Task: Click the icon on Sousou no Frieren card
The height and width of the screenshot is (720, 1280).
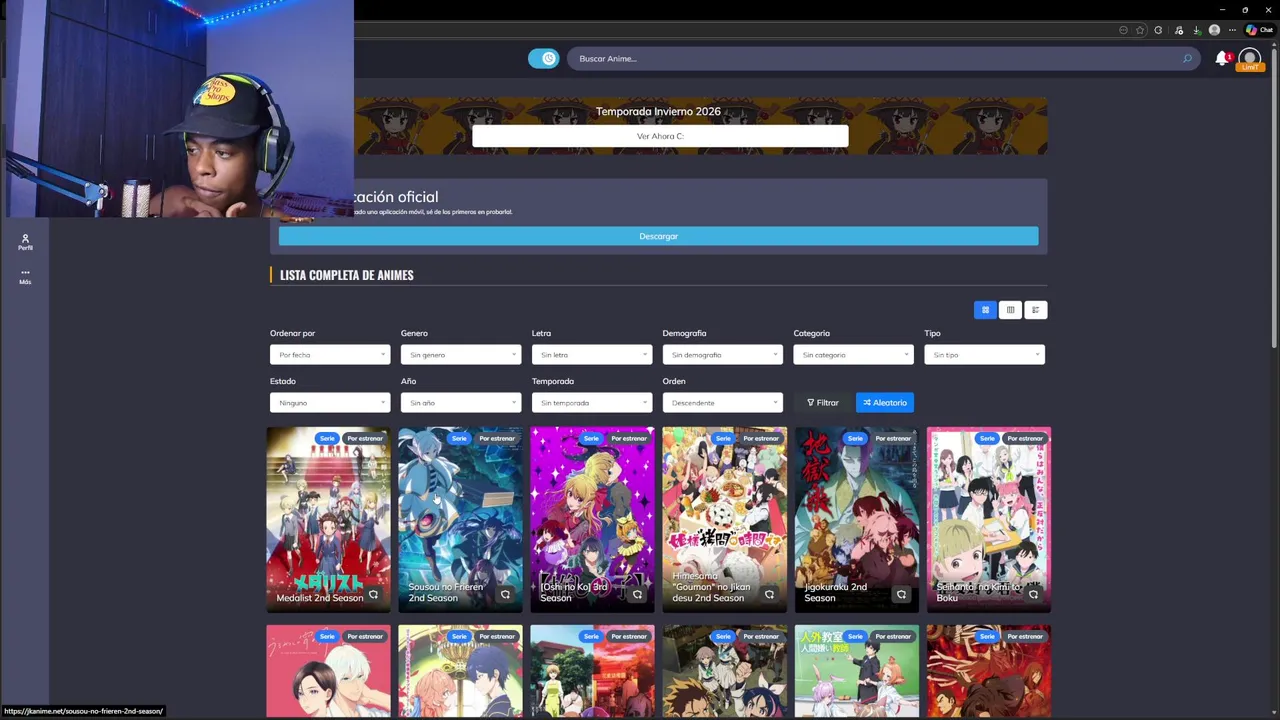Action: [x=505, y=594]
